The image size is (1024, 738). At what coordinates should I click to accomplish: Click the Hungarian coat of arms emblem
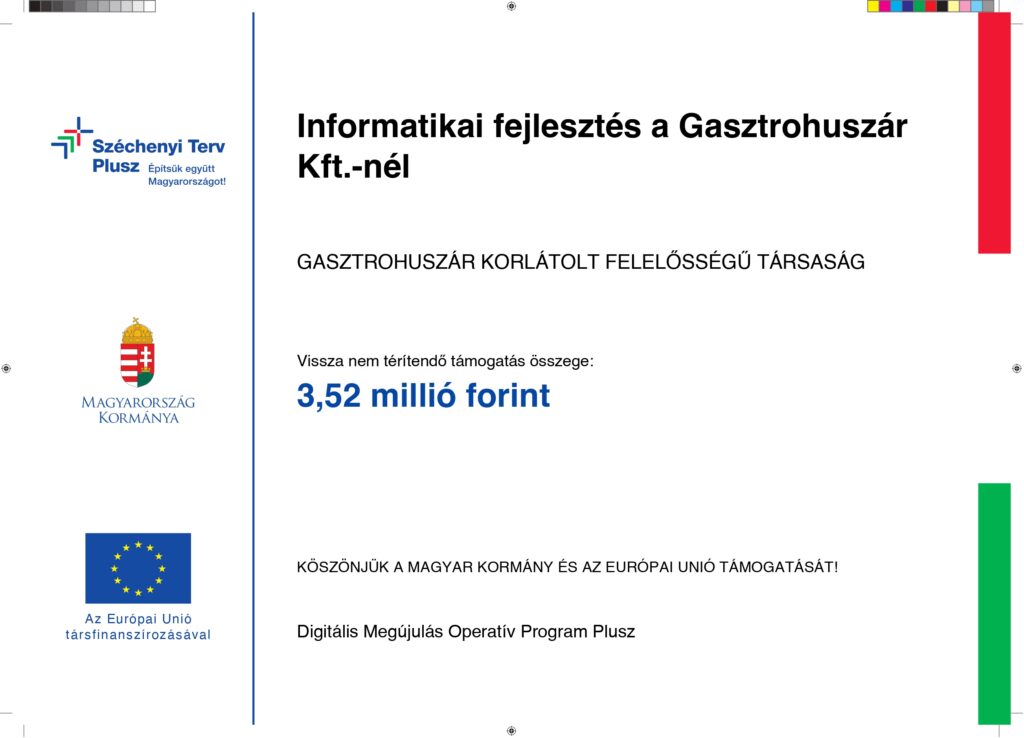click(x=137, y=353)
